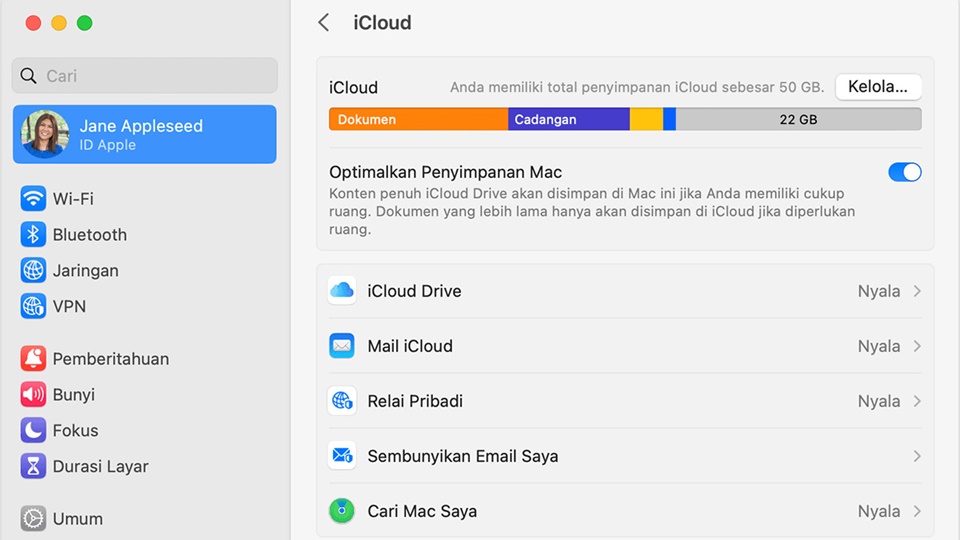960x540 pixels.
Task: Select Bunyi label in the sidebar
Action: [73, 395]
